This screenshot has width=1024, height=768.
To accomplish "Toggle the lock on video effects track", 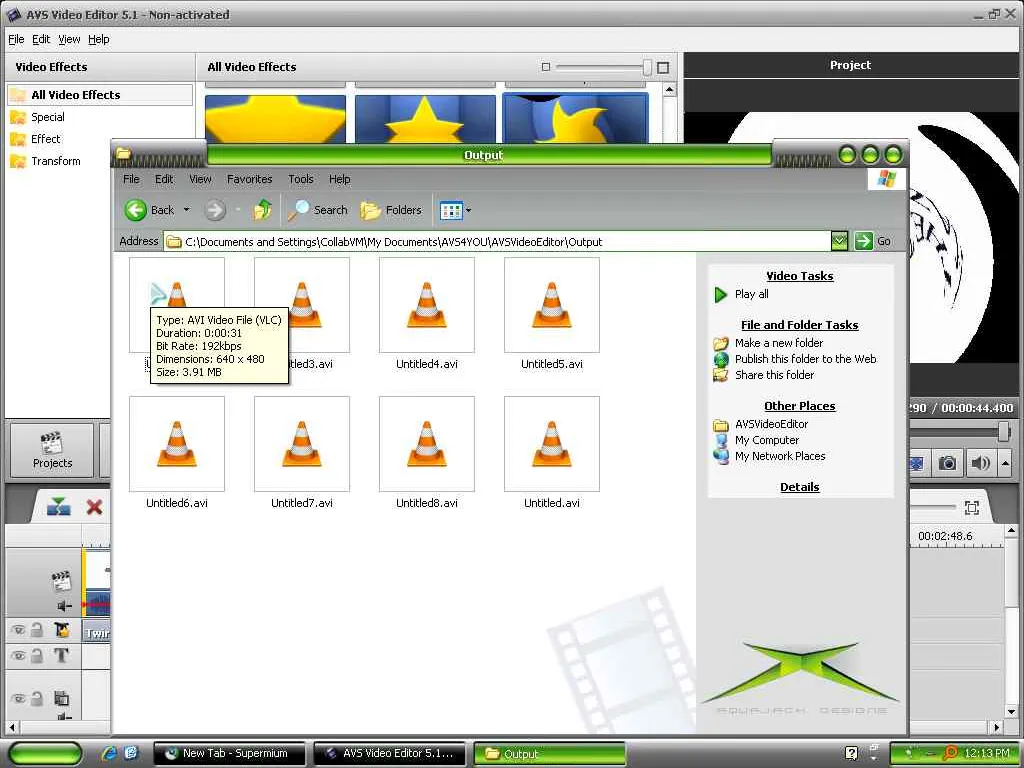I will pyautogui.click(x=37, y=630).
